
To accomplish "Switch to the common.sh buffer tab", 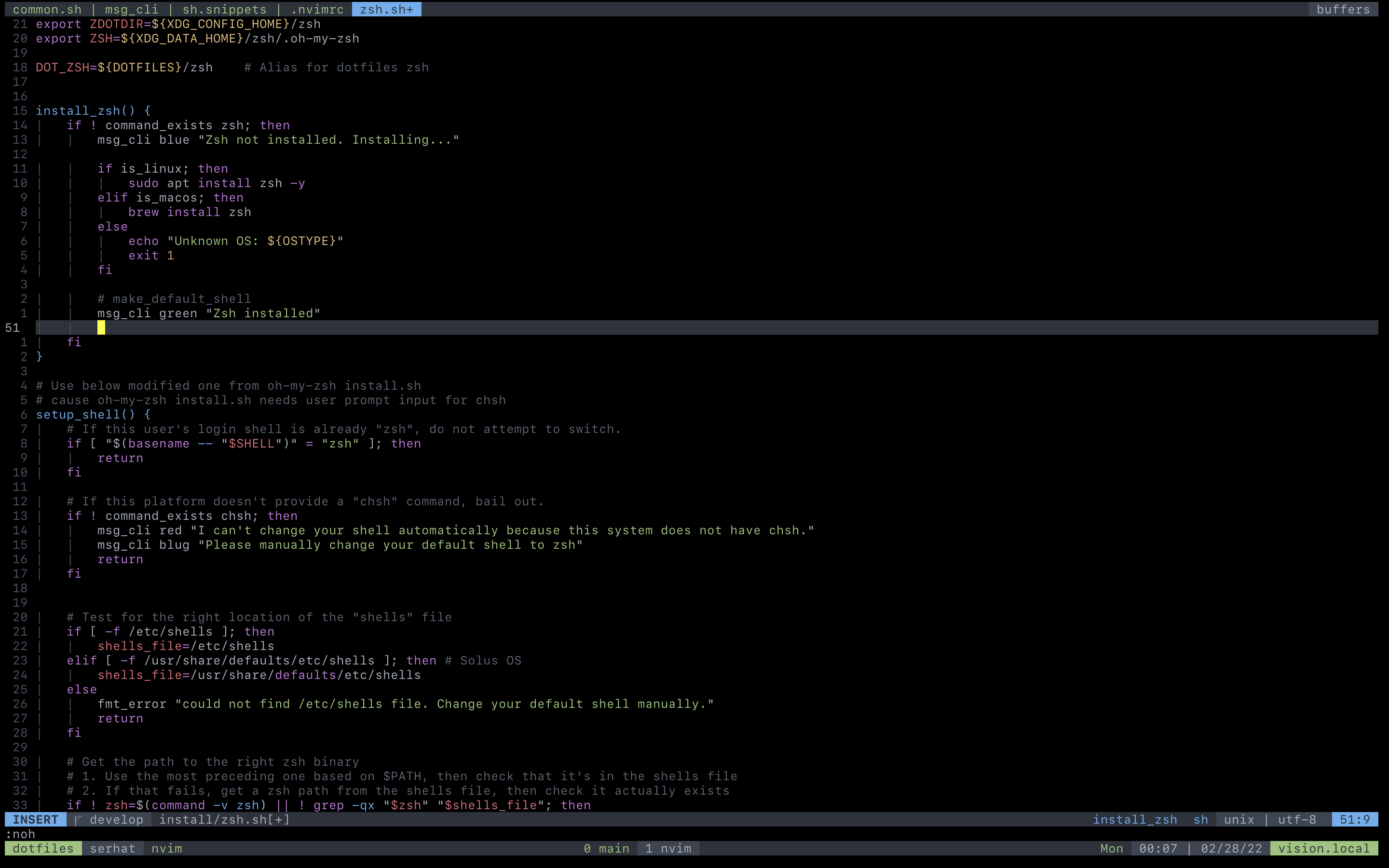I will tap(47, 9).
